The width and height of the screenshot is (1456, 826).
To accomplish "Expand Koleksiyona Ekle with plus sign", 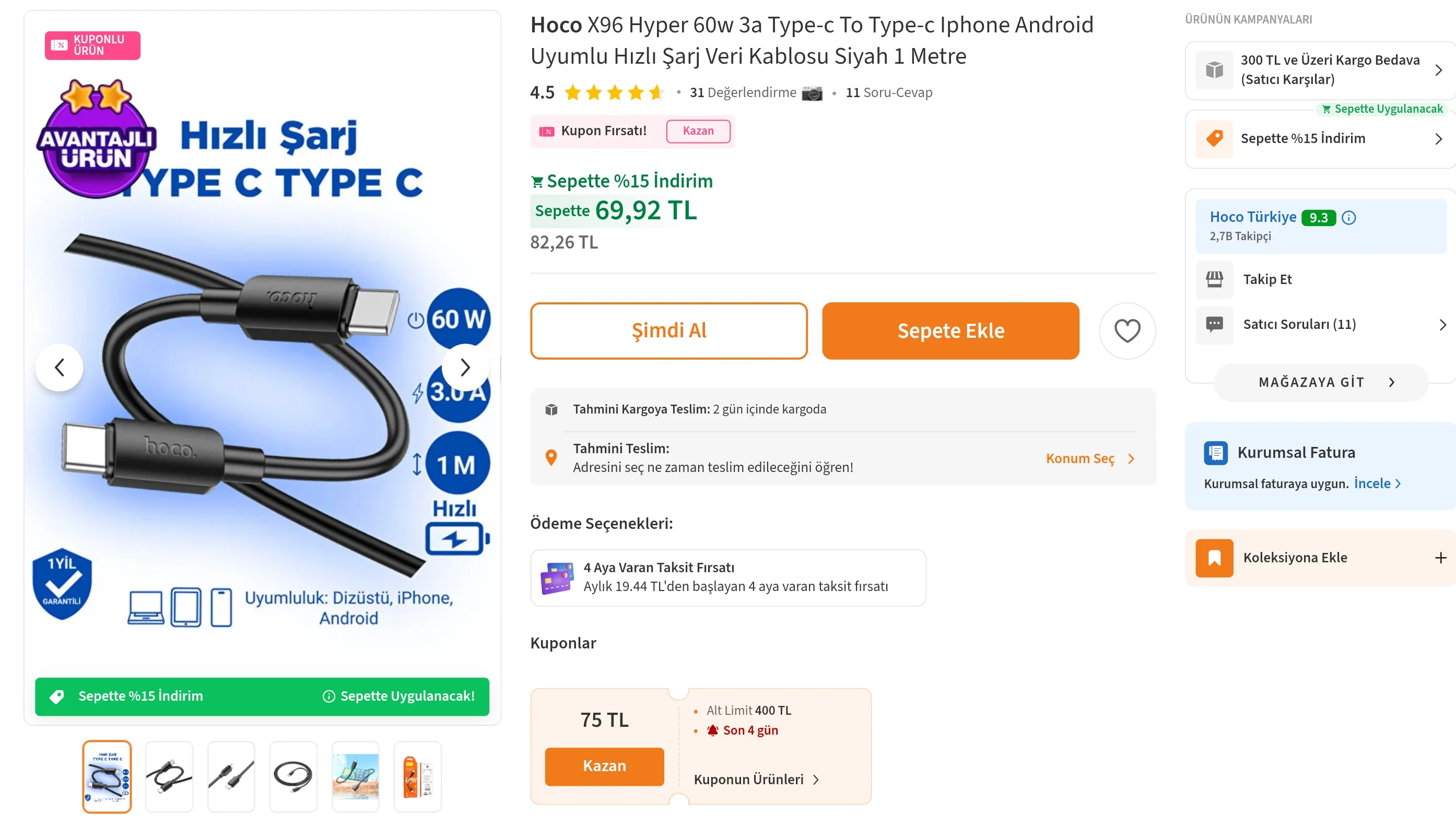I will pos(1439,558).
